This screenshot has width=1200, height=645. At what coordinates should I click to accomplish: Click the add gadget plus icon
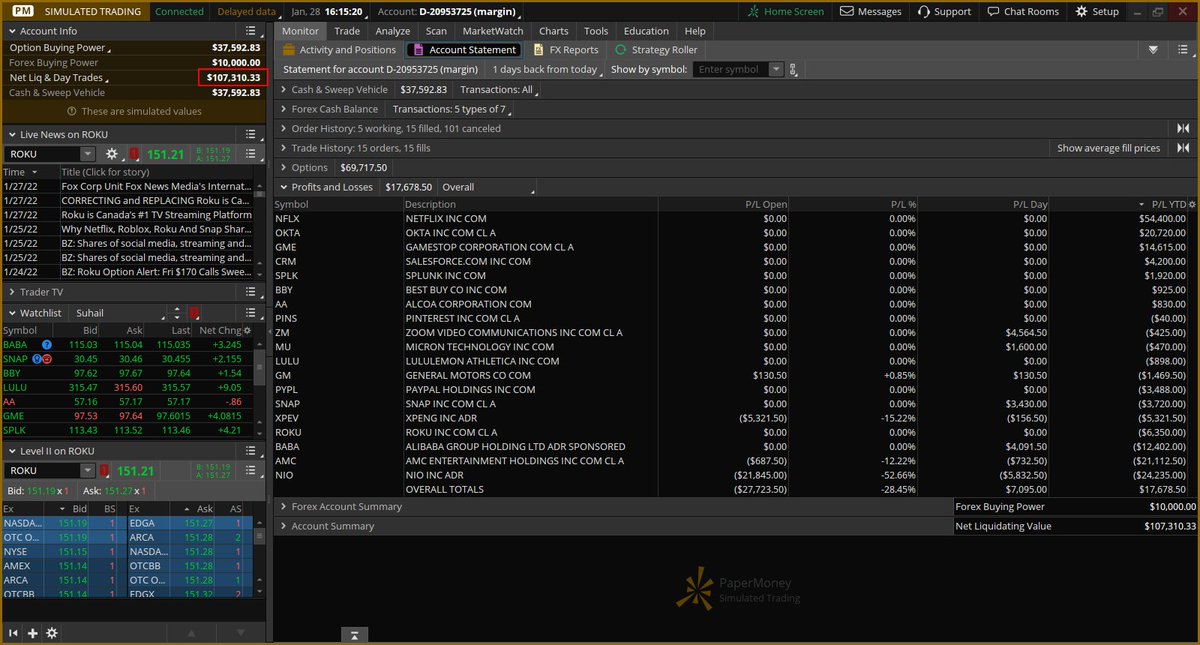point(33,633)
